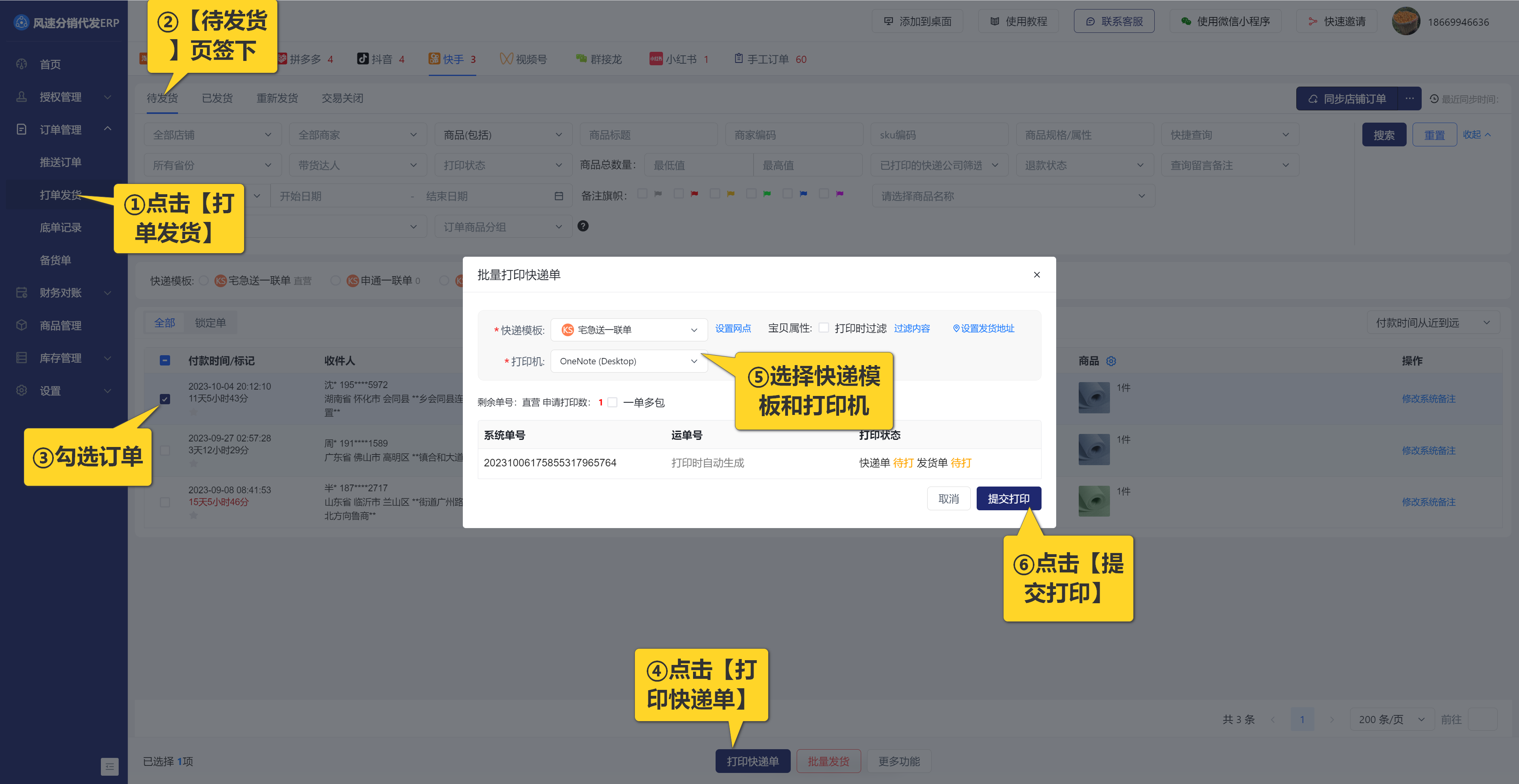
Task: Open the 打印机 OneNote (Desktop) dropdown
Action: click(x=629, y=362)
